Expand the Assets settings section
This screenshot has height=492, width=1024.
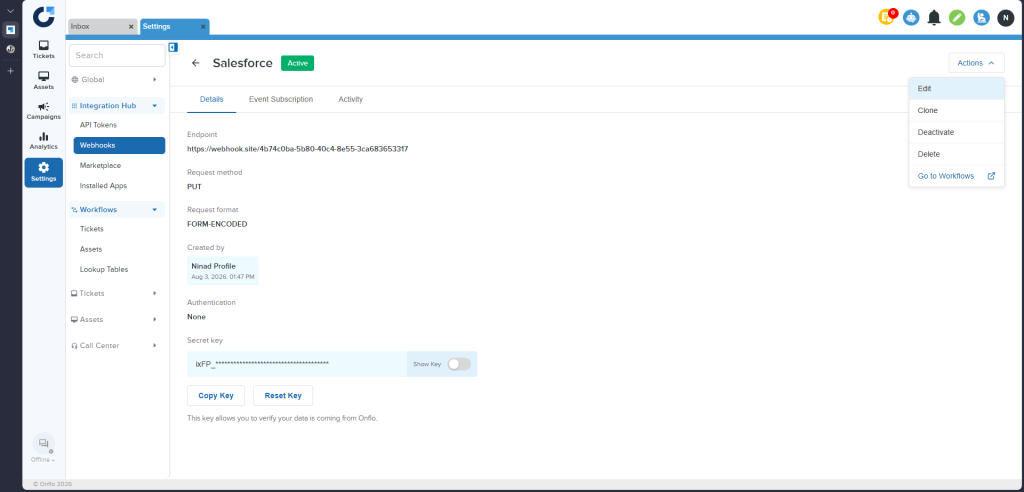[117, 320]
